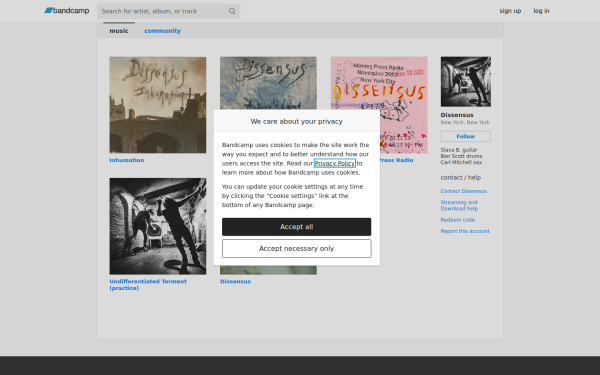Click the search magnifier icon
600x375 pixels.
coord(232,11)
